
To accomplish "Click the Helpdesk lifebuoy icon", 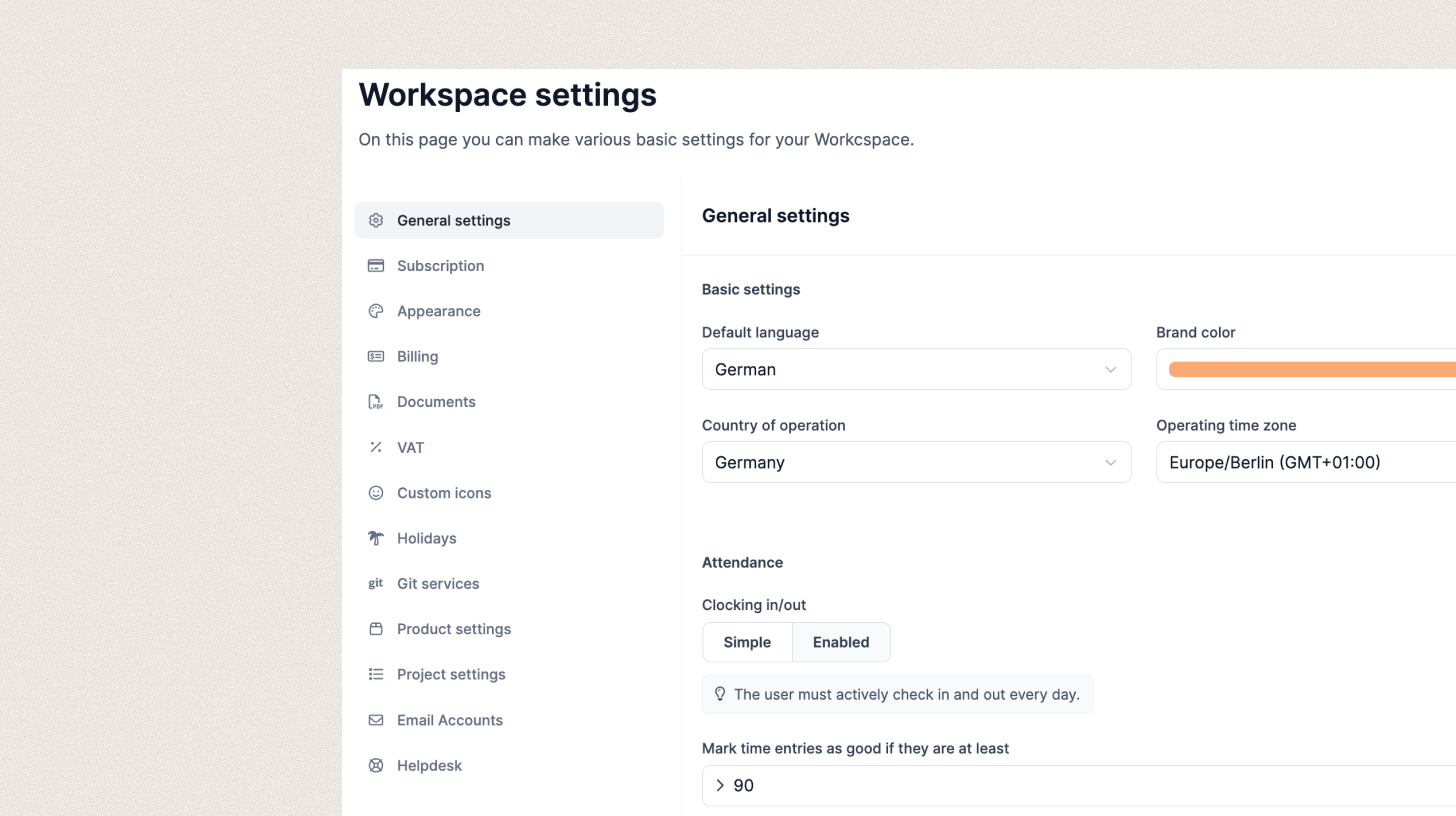I will point(376,766).
